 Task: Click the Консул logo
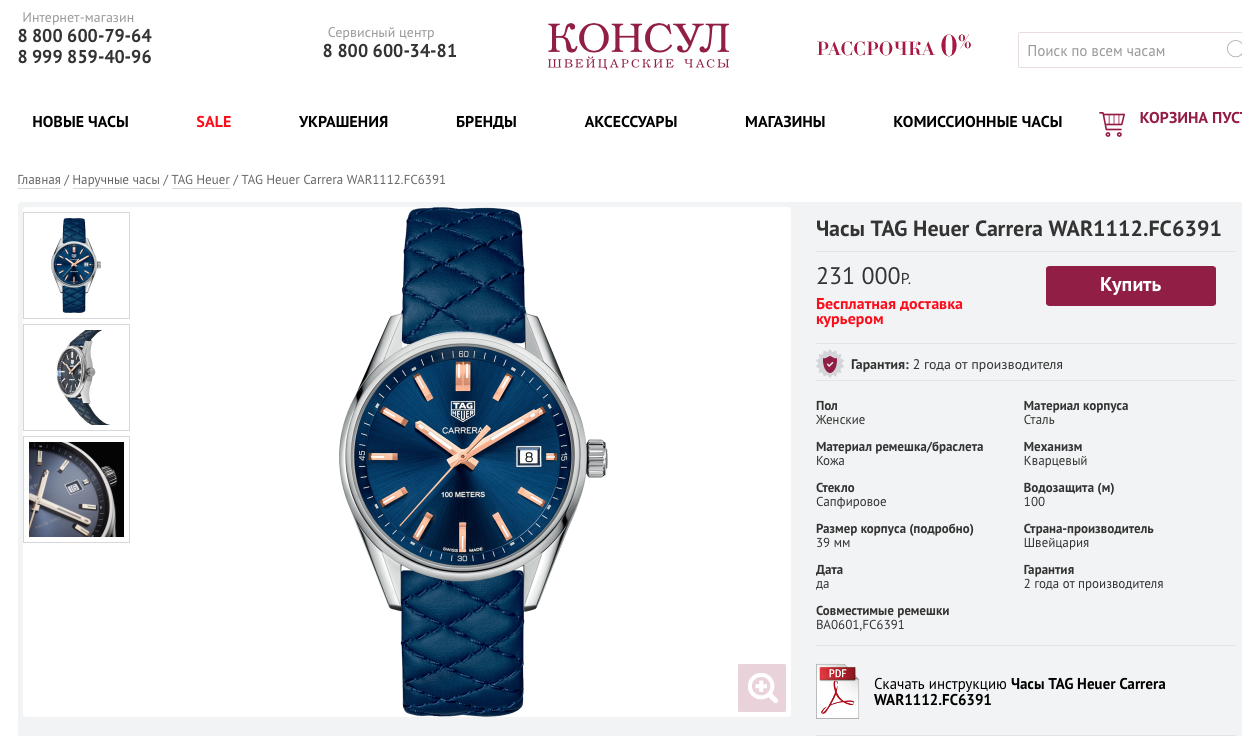coord(638,46)
